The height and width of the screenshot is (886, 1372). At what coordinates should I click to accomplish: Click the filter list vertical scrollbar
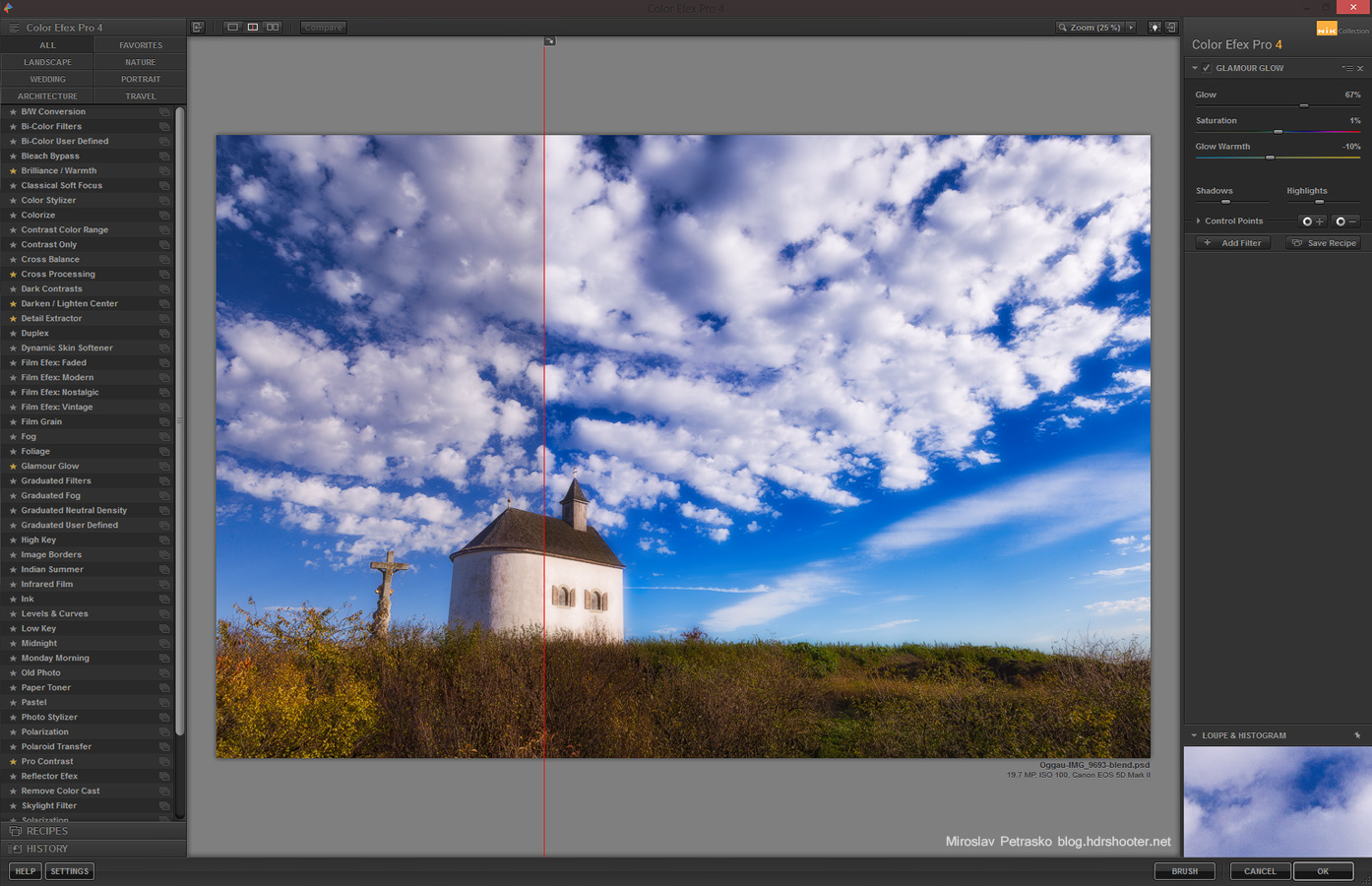pos(180,421)
